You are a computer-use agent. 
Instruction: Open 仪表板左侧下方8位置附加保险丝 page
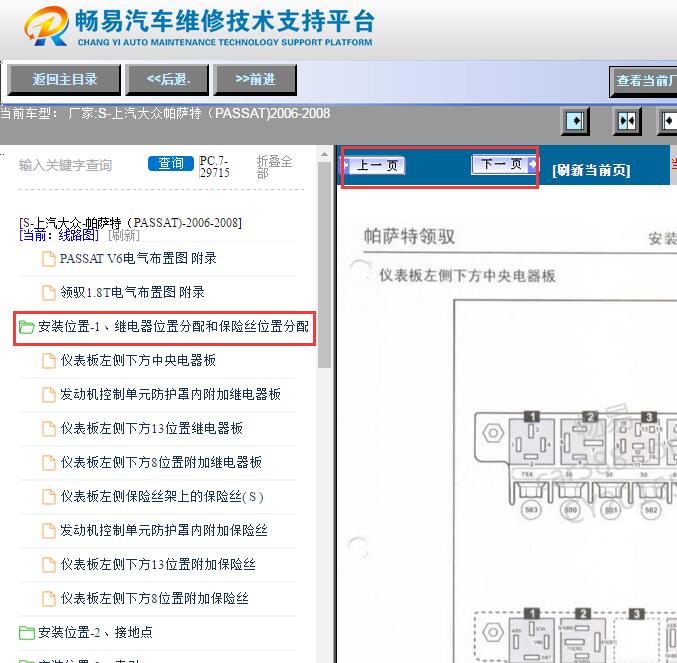pos(155,599)
